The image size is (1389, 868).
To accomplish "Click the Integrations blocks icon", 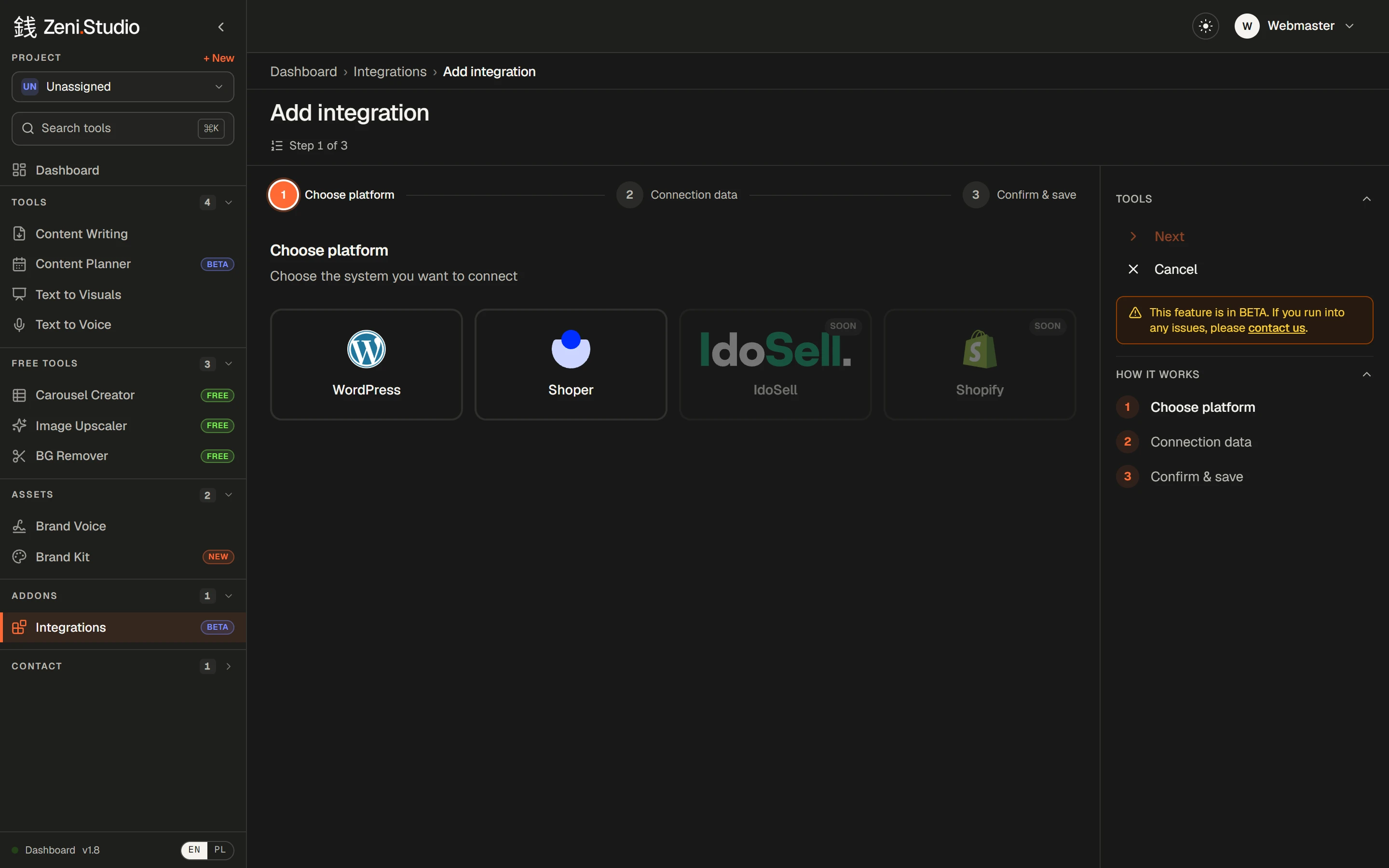I will 19,627.
